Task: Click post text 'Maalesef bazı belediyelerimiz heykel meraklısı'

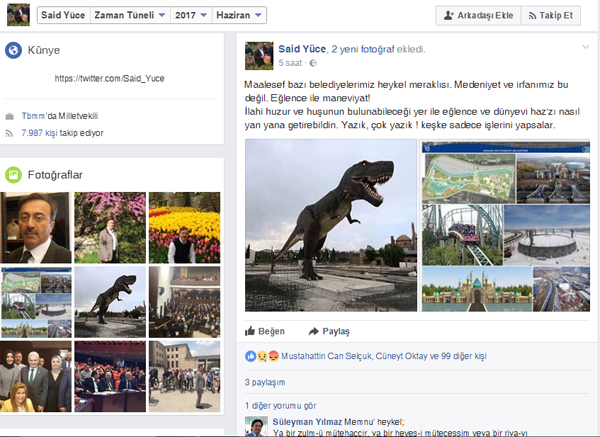Action: click(x=347, y=85)
